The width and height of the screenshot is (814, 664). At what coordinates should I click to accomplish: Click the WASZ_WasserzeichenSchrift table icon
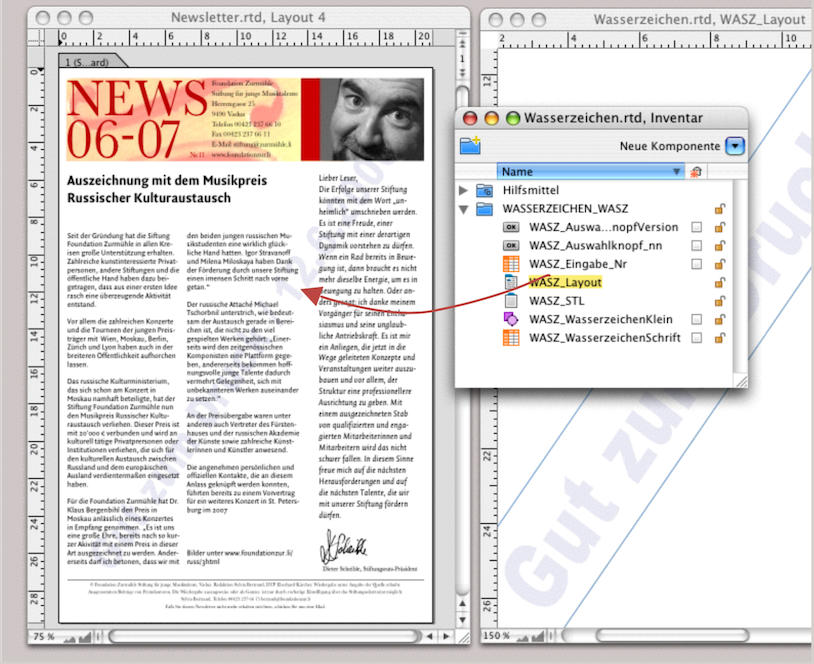pos(511,338)
